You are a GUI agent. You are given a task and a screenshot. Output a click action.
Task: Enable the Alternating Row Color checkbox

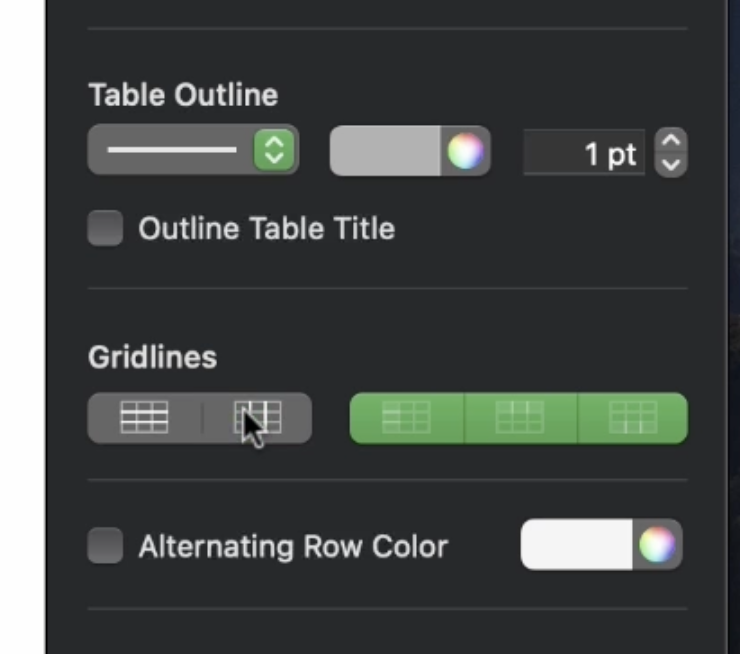click(x=105, y=545)
